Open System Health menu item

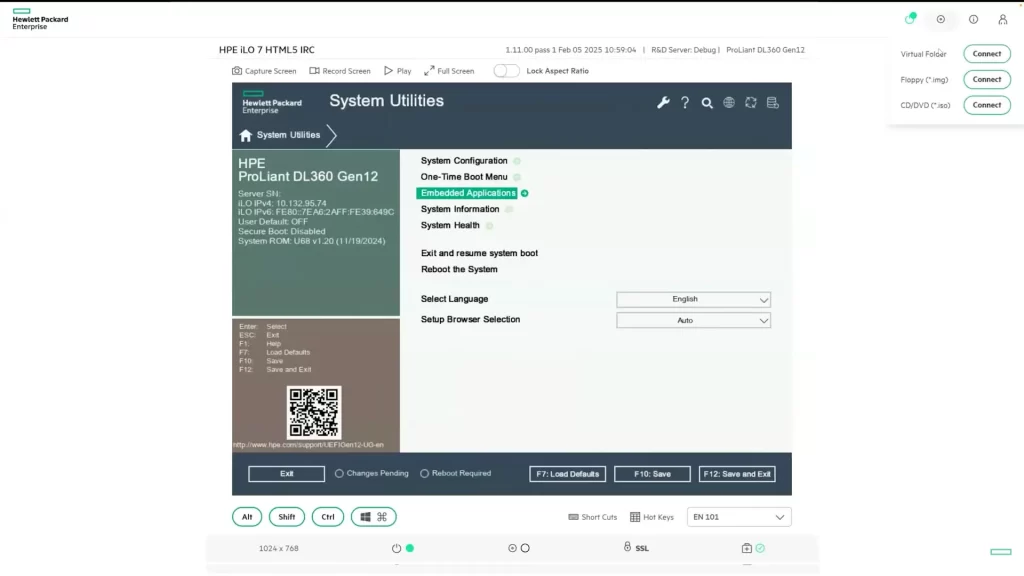point(450,225)
